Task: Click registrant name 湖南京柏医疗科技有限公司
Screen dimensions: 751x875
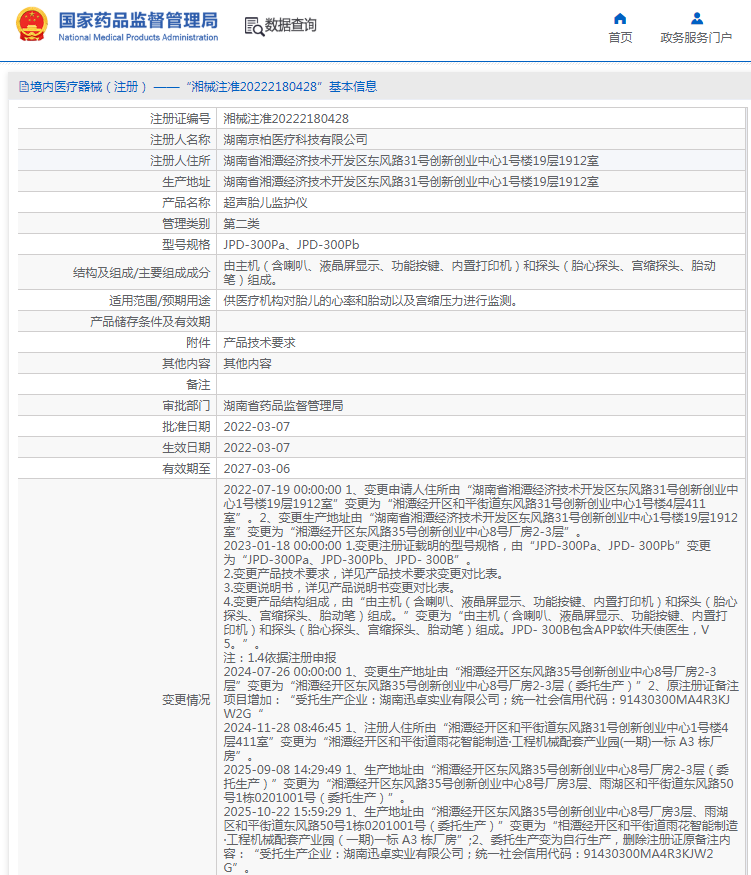Action: point(295,140)
